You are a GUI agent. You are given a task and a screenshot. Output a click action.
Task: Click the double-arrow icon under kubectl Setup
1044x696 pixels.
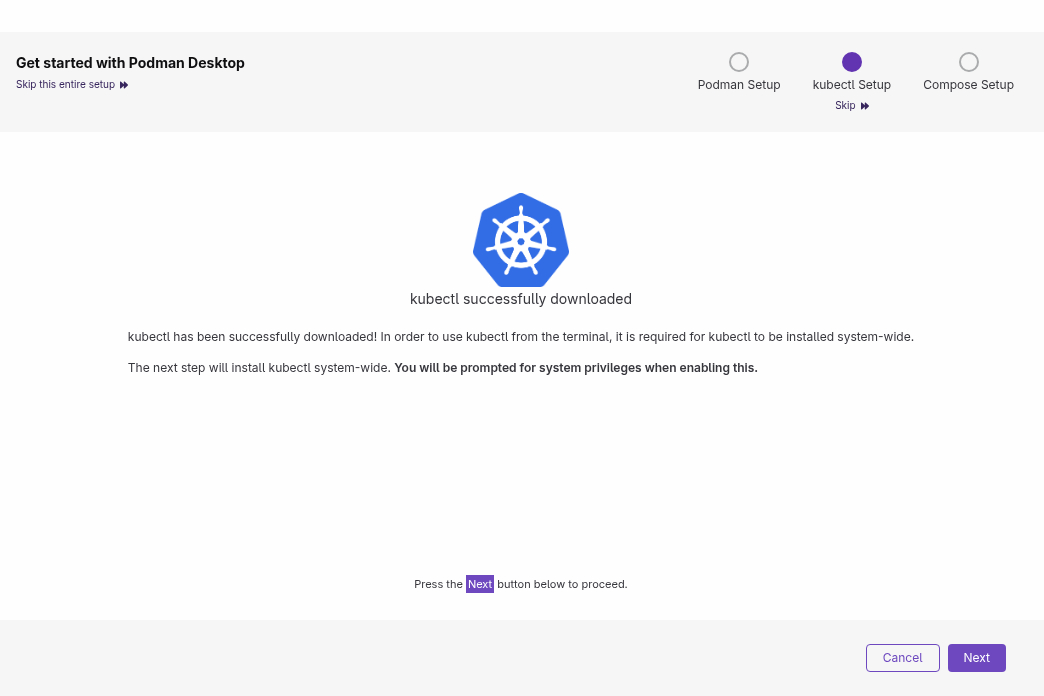coord(865,106)
